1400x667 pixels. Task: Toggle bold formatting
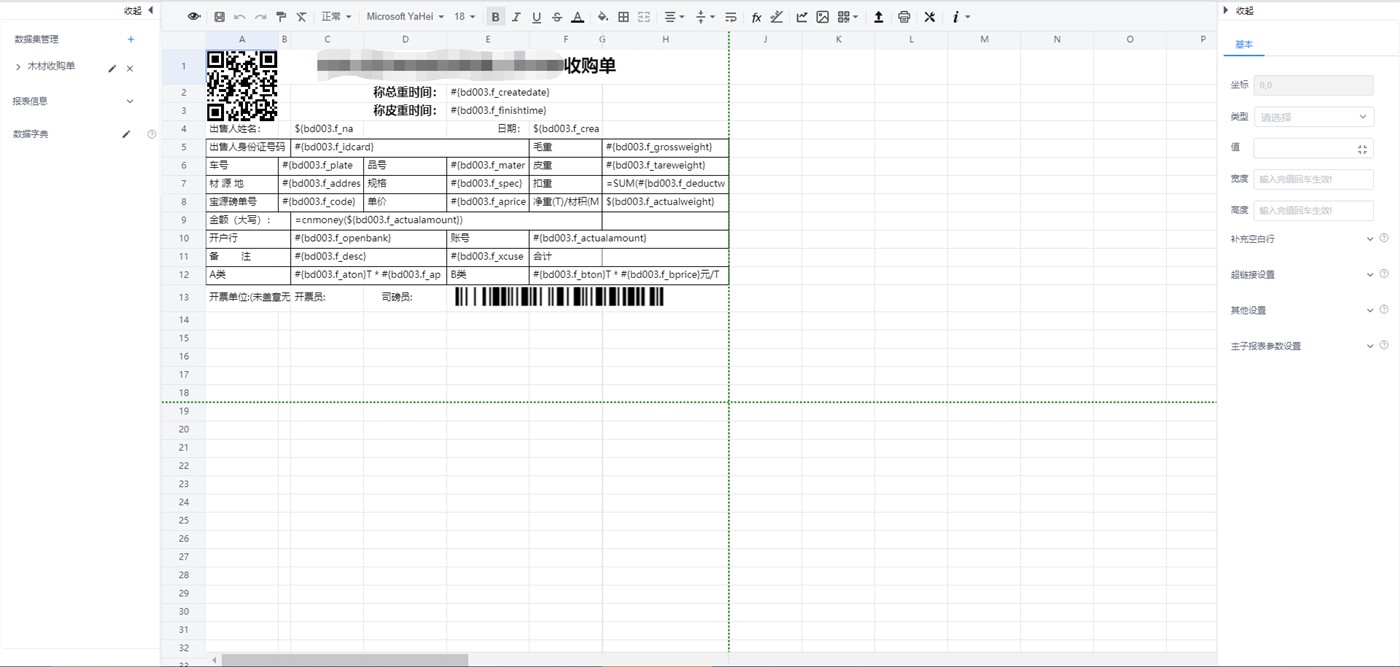[495, 17]
